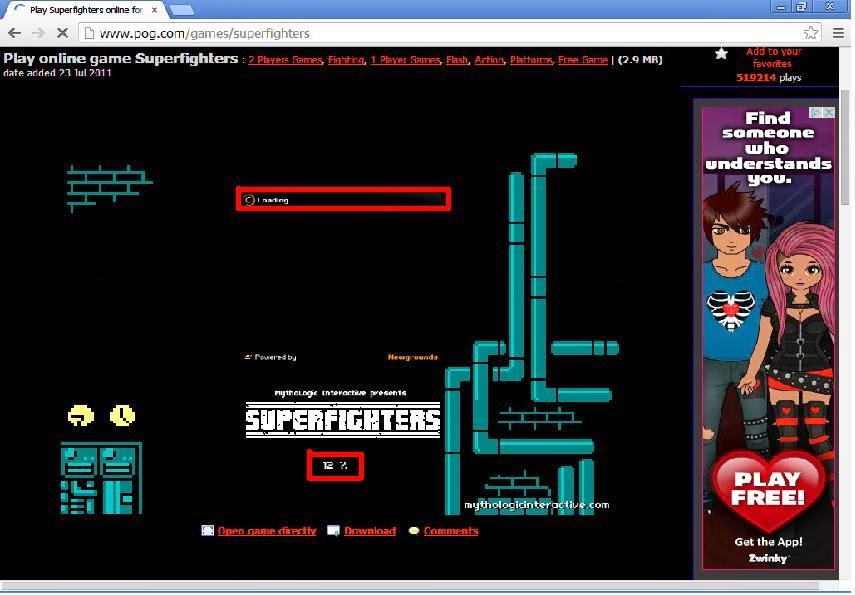The width and height of the screenshot is (855, 595).
Task: Click the Get the App! text in the ad
Action: (x=768, y=542)
